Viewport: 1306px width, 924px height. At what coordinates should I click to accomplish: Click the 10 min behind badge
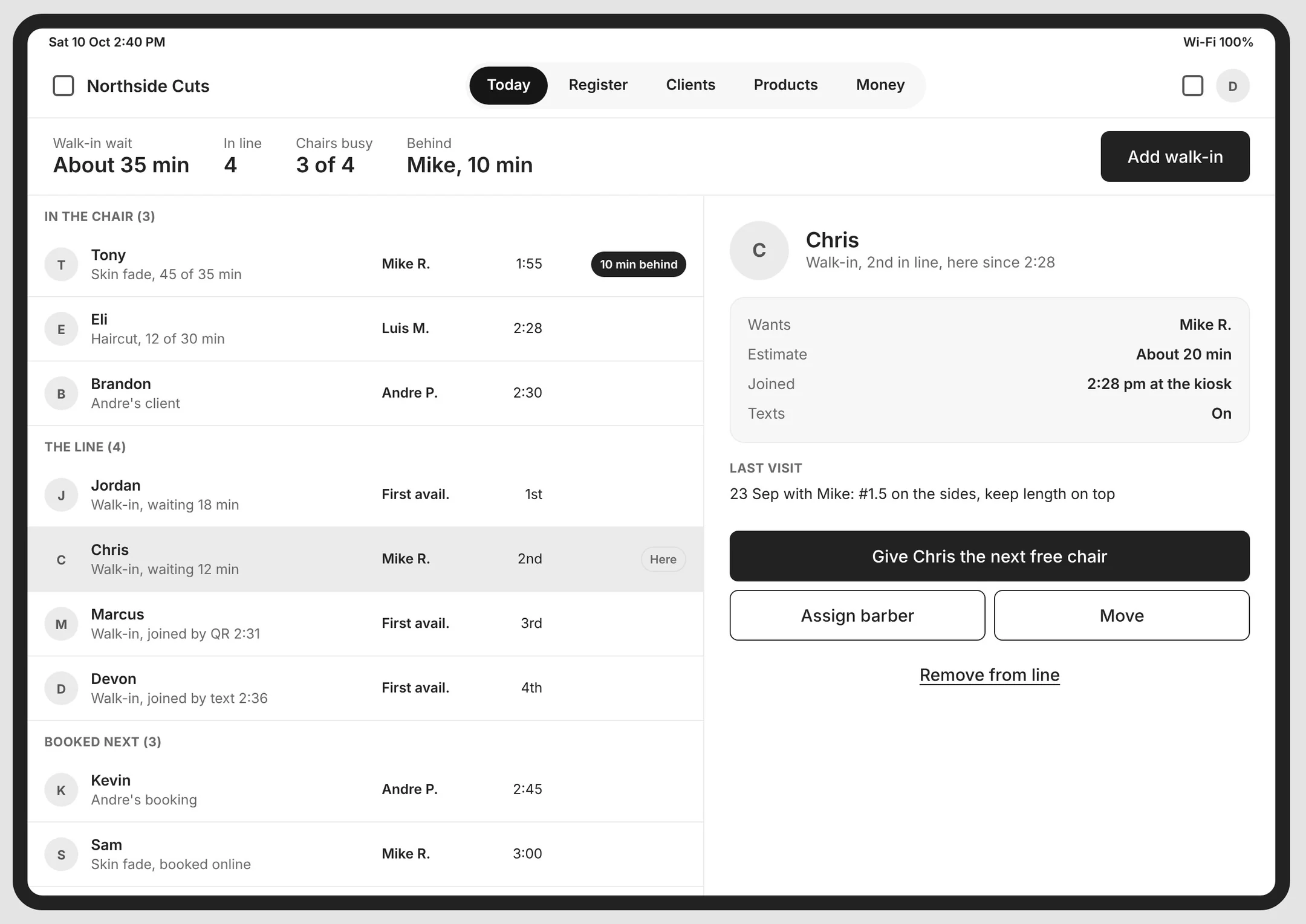(638, 264)
